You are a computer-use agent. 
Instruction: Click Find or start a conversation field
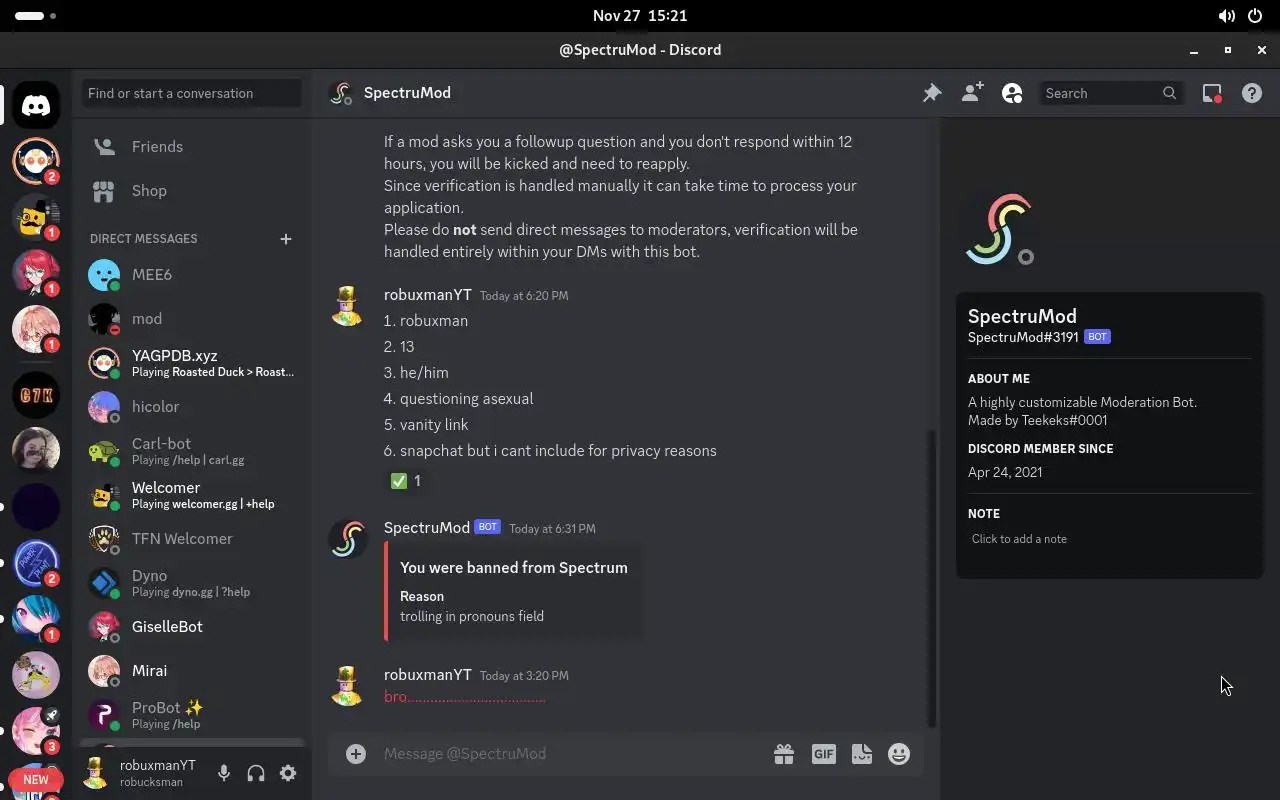click(x=191, y=93)
